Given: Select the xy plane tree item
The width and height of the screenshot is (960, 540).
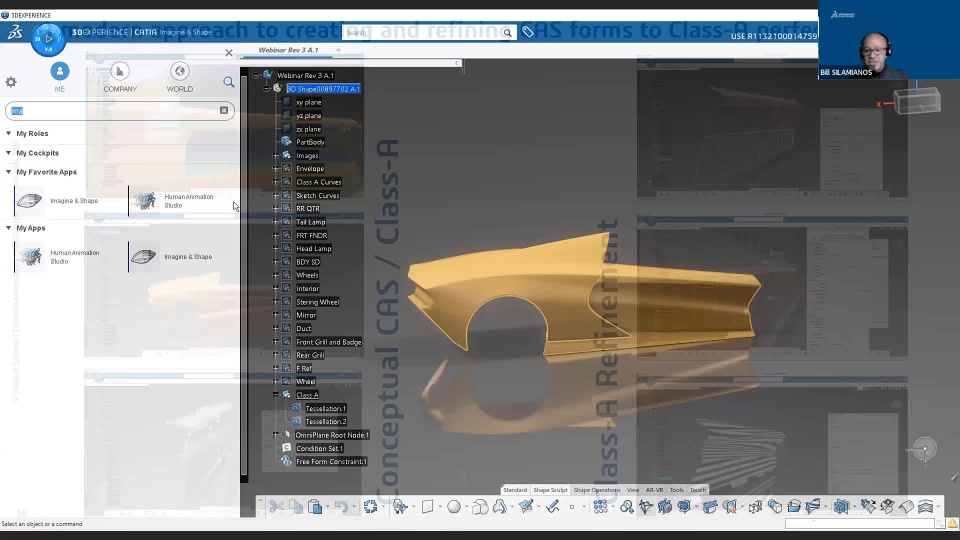Looking at the screenshot, I should [x=309, y=102].
